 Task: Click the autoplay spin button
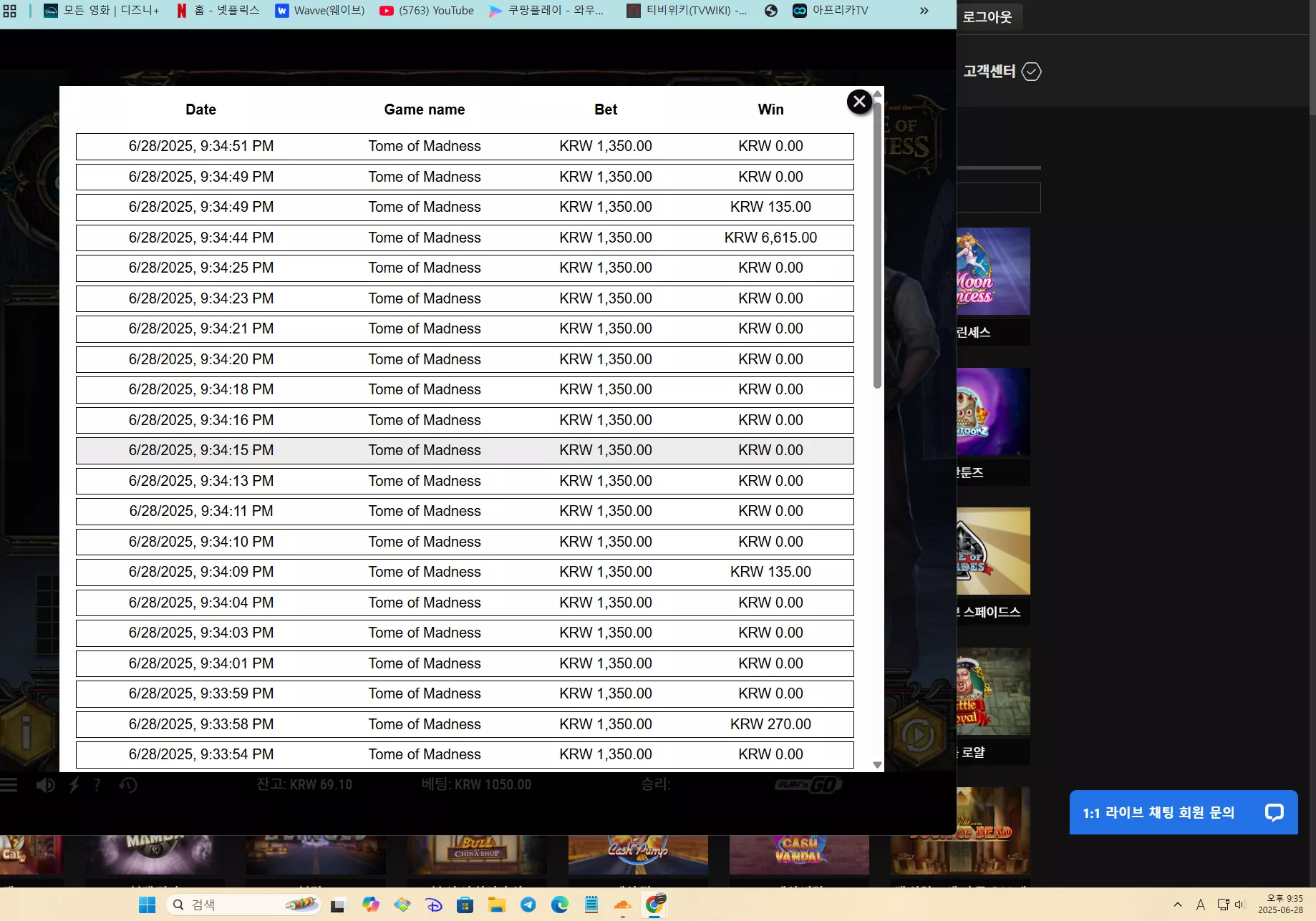tap(918, 735)
